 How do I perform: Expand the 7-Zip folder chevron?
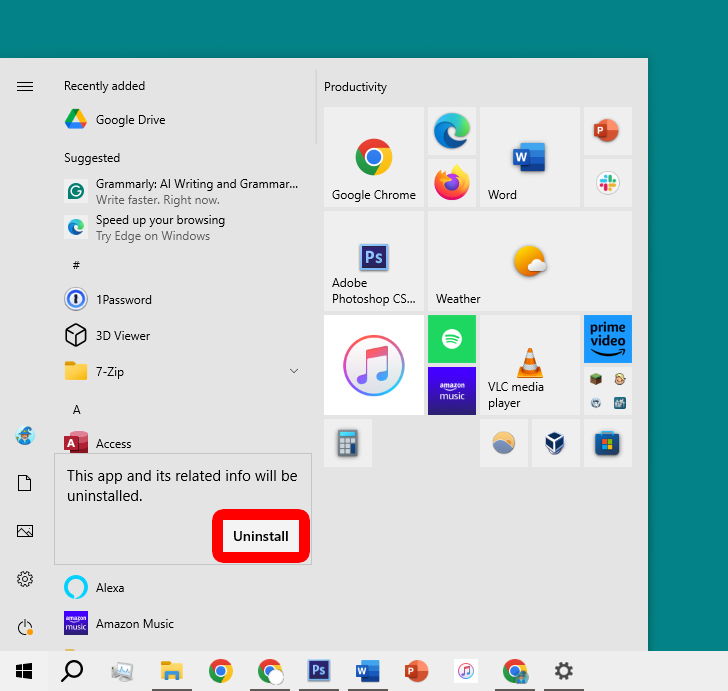(294, 372)
